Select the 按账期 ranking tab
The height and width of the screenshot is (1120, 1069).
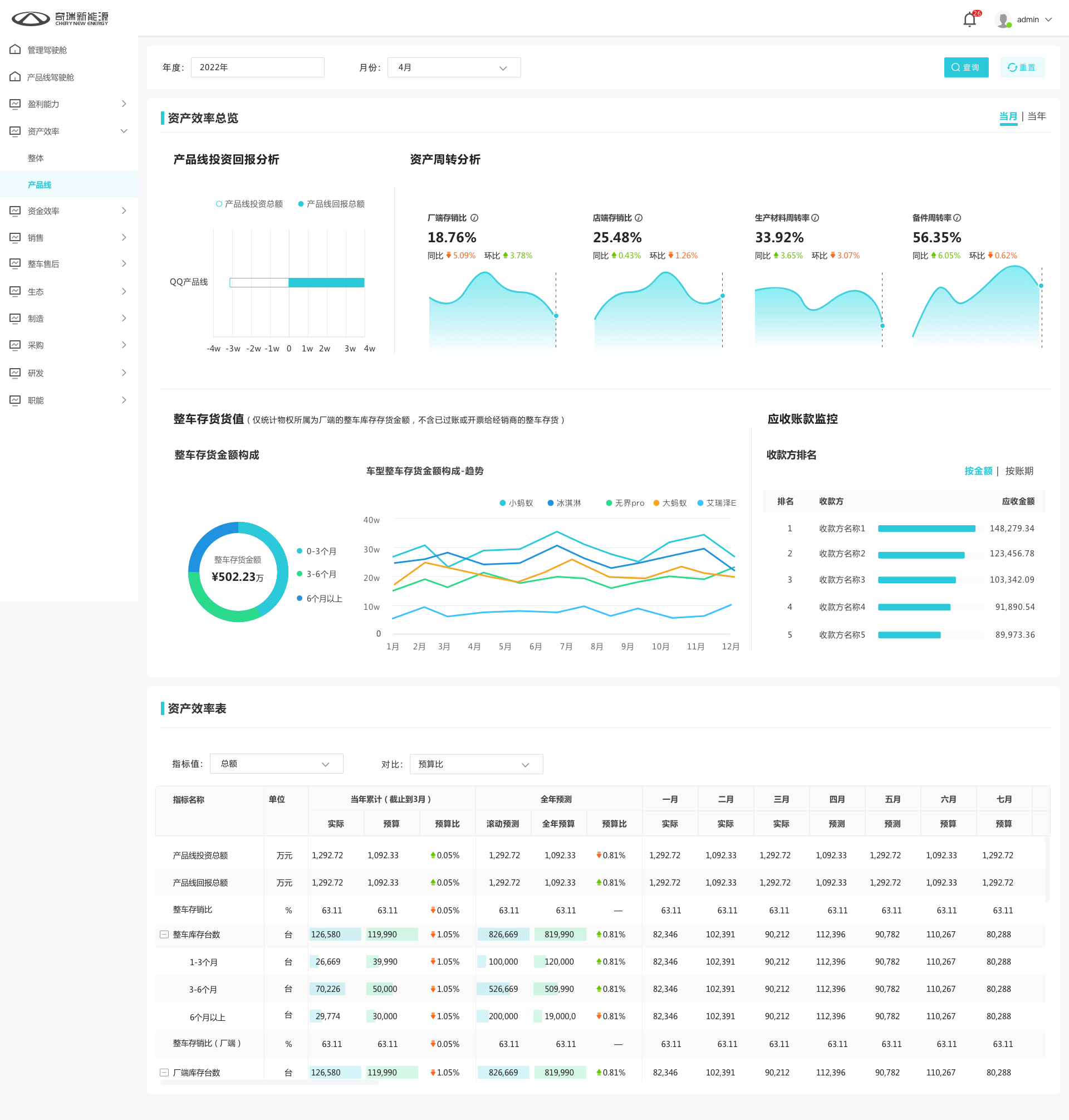point(1019,471)
